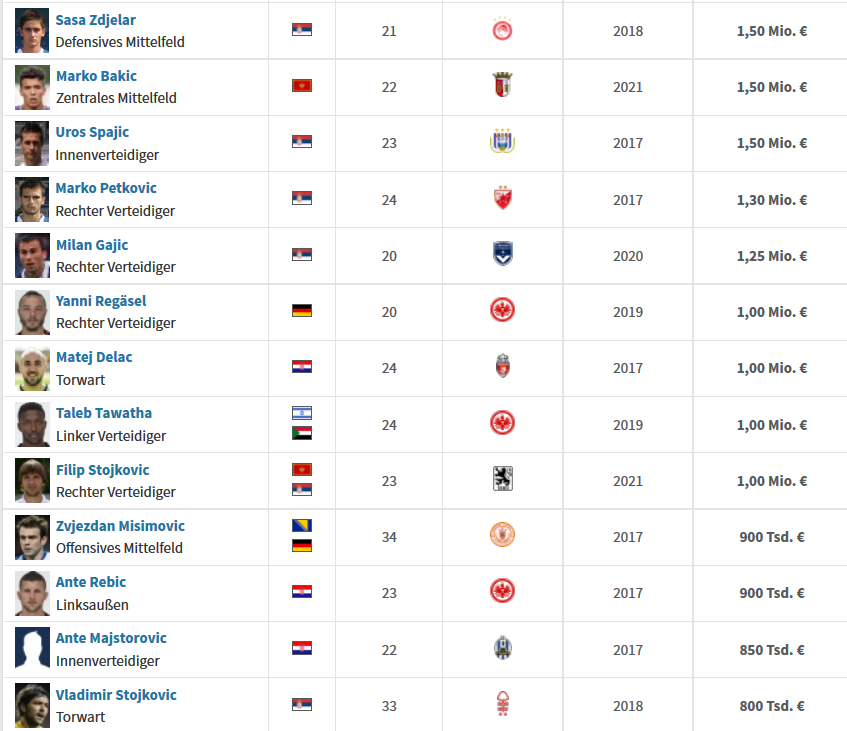
Task: Click Matej Delac's player portrait
Action: point(32,368)
